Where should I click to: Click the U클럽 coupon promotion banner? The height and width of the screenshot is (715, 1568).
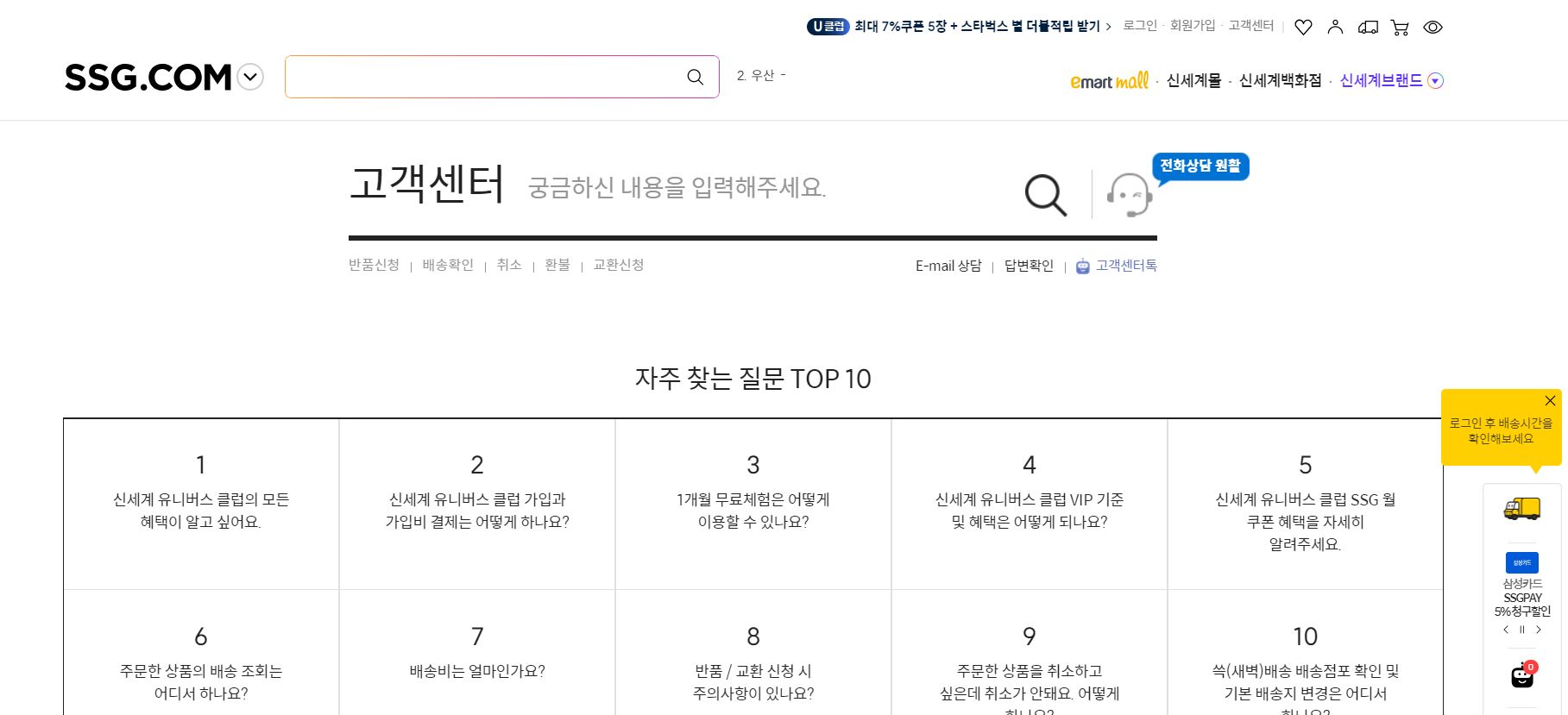[959, 26]
